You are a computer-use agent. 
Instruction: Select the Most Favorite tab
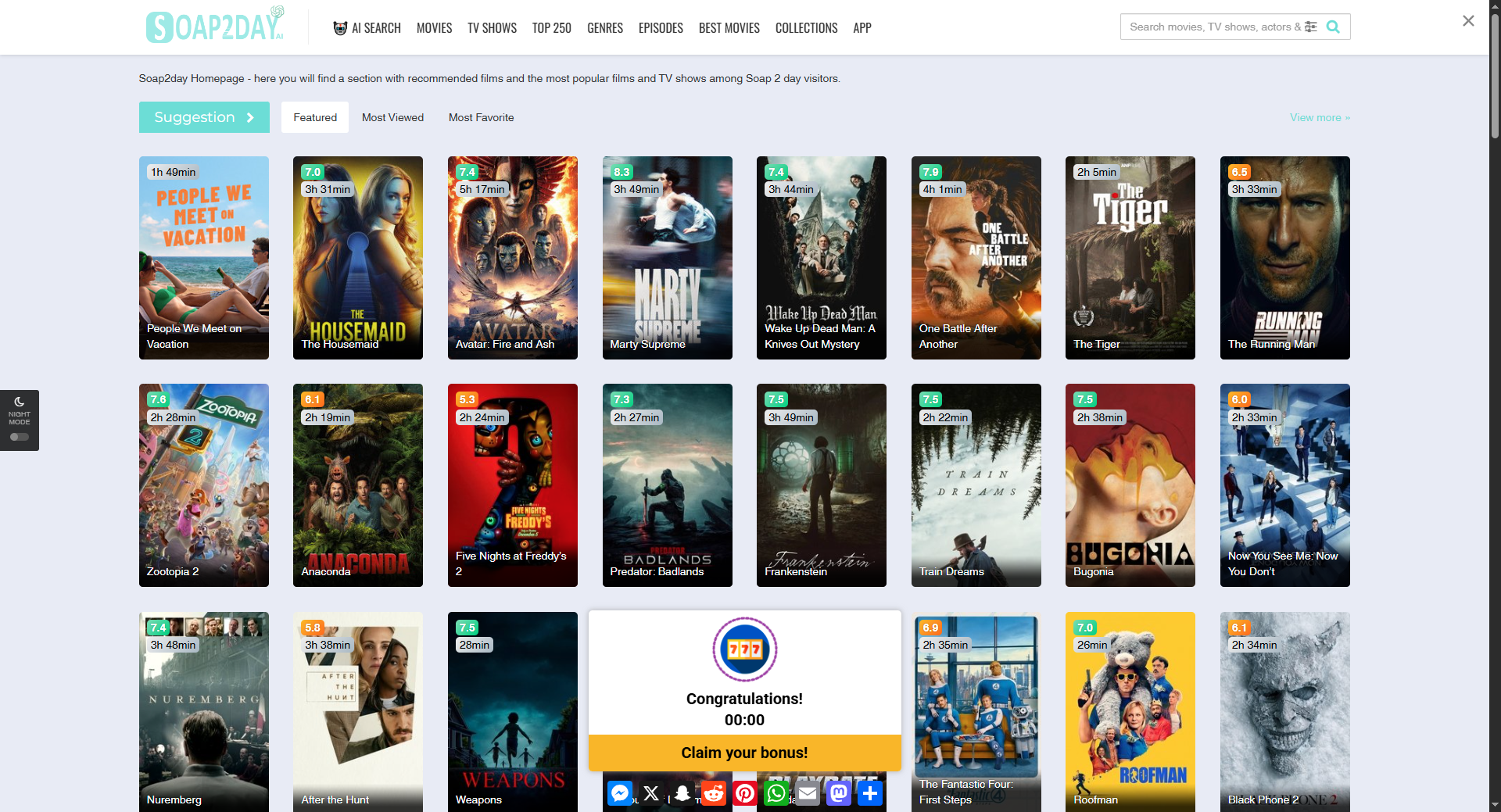click(x=481, y=117)
